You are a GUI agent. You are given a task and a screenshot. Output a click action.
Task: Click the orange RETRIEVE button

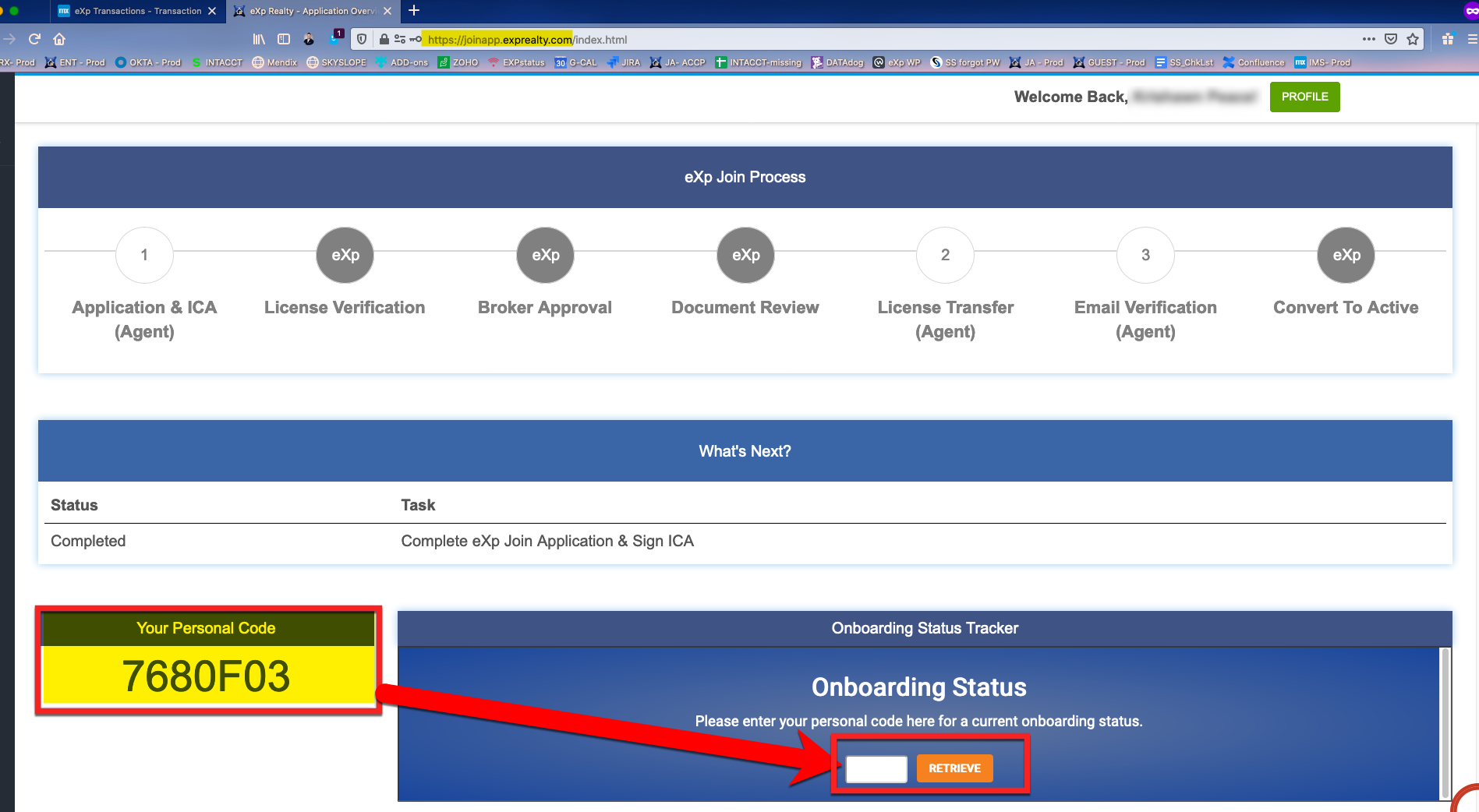pyautogui.click(x=954, y=768)
